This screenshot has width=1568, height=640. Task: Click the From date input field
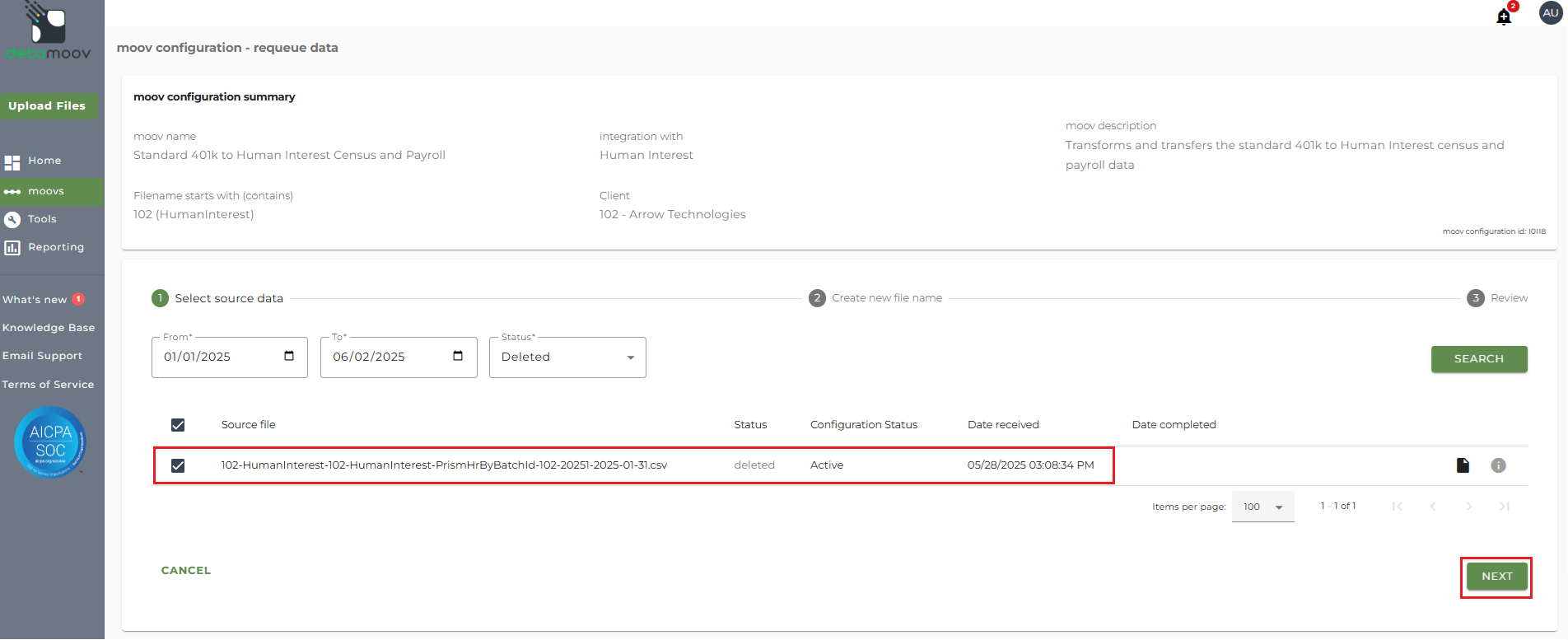[x=214, y=357]
